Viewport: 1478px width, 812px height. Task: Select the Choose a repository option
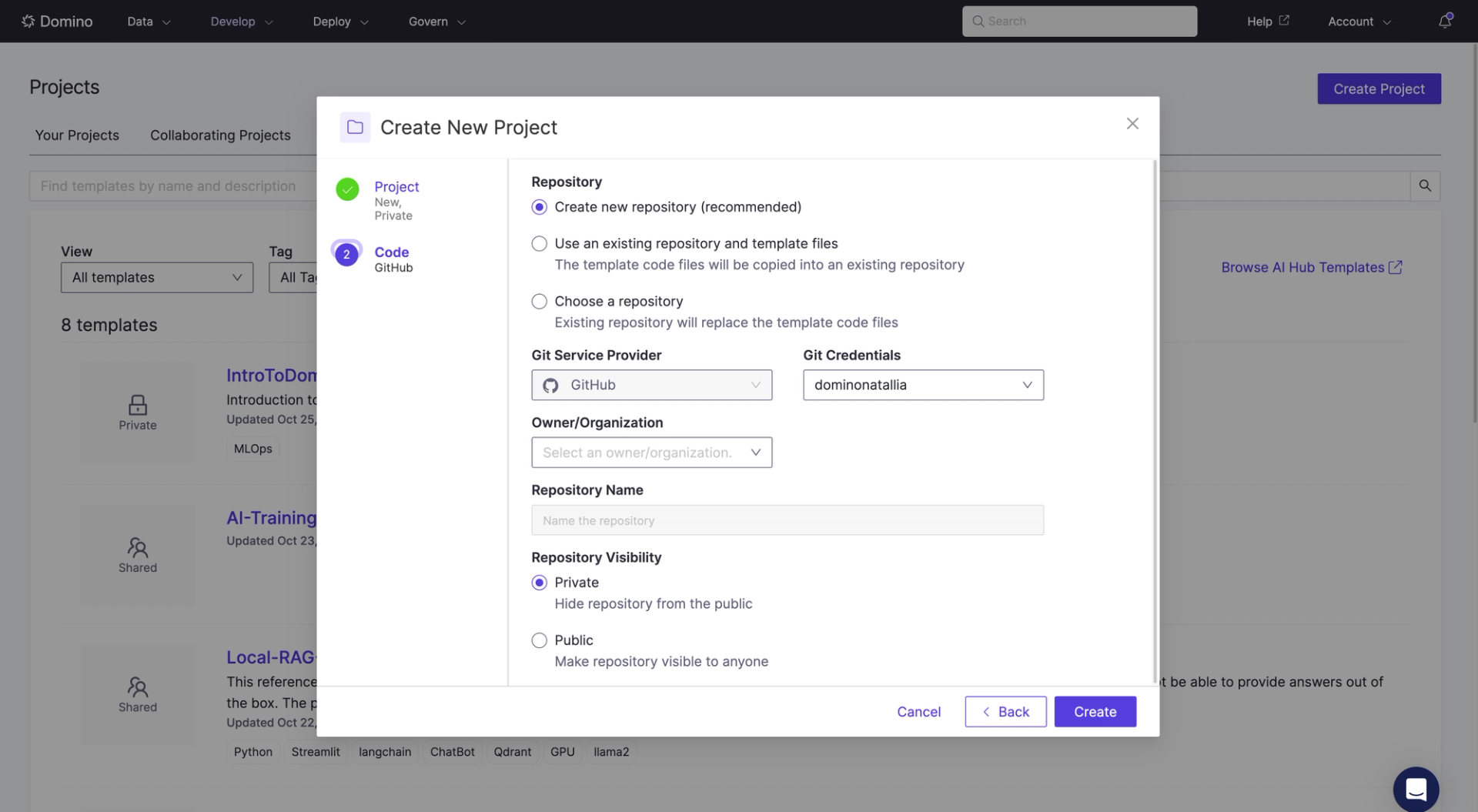[540, 301]
